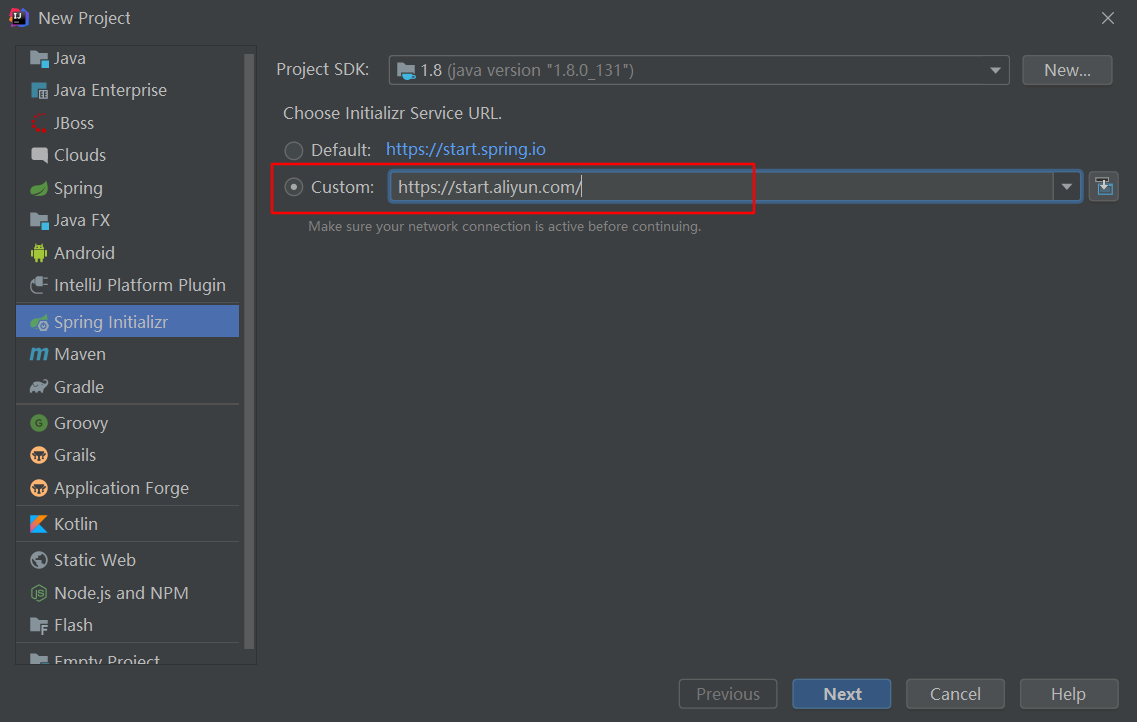Select the Node.js and NPM icon

(39, 593)
